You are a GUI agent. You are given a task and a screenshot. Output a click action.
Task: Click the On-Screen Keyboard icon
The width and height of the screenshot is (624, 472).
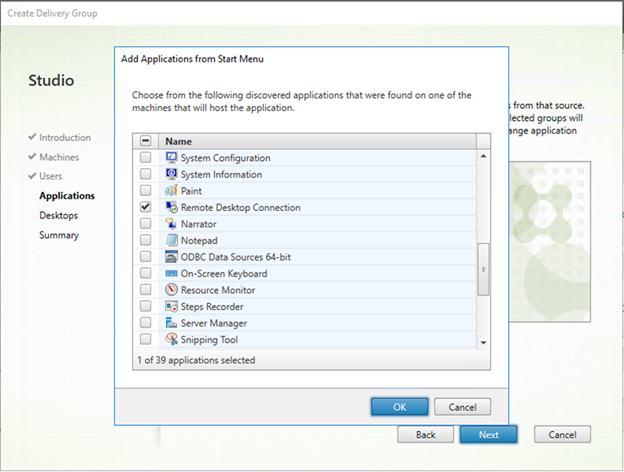pos(171,273)
